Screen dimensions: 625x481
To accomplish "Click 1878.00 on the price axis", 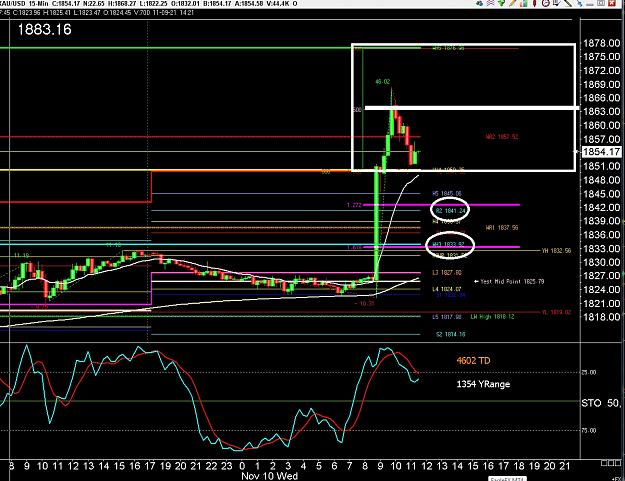I will pyautogui.click(x=601, y=43).
